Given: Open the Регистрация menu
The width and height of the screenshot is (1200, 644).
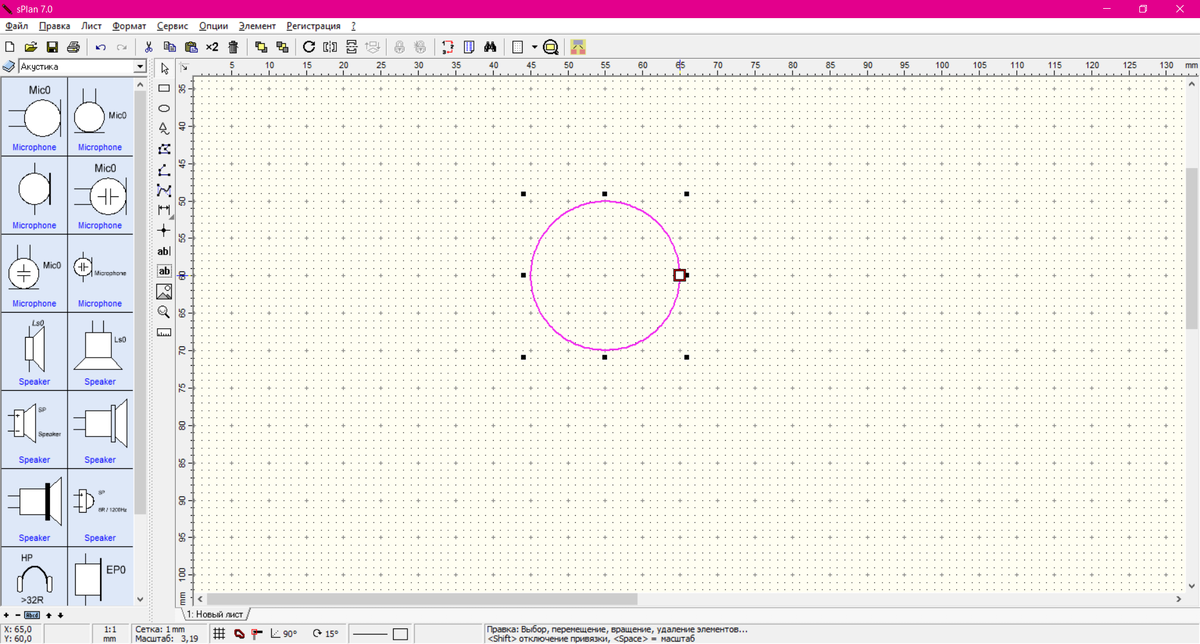Looking at the screenshot, I should coord(313,25).
